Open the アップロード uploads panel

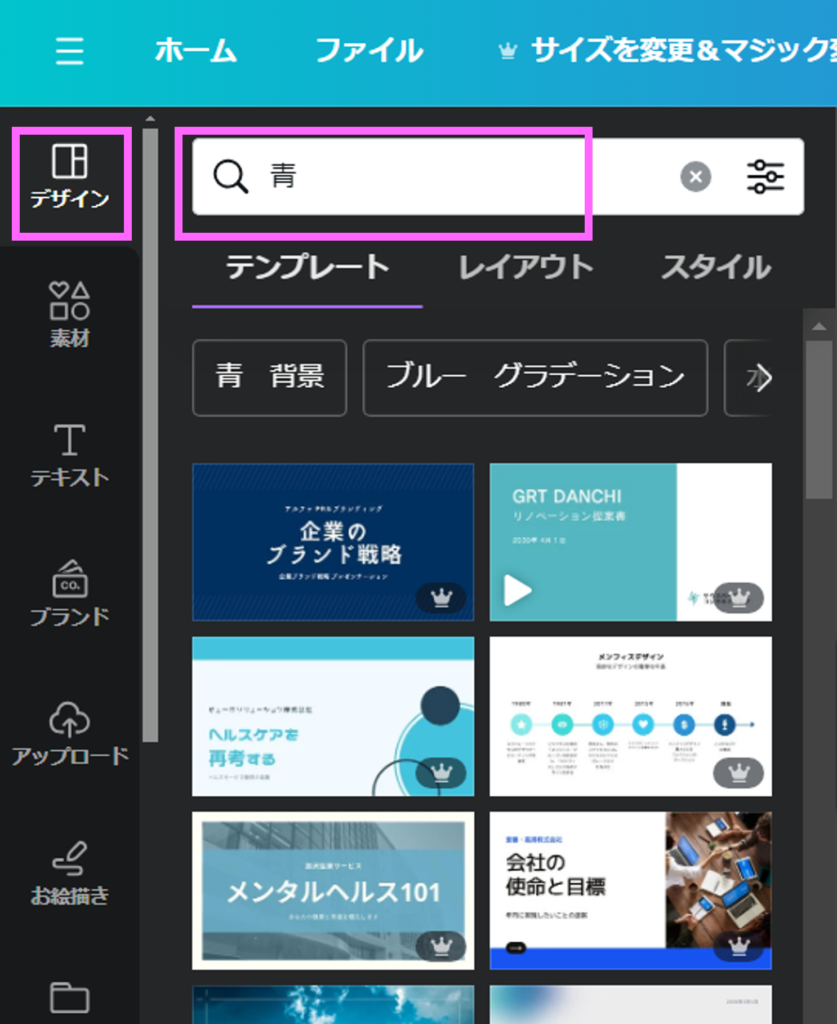click(x=70, y=733)
